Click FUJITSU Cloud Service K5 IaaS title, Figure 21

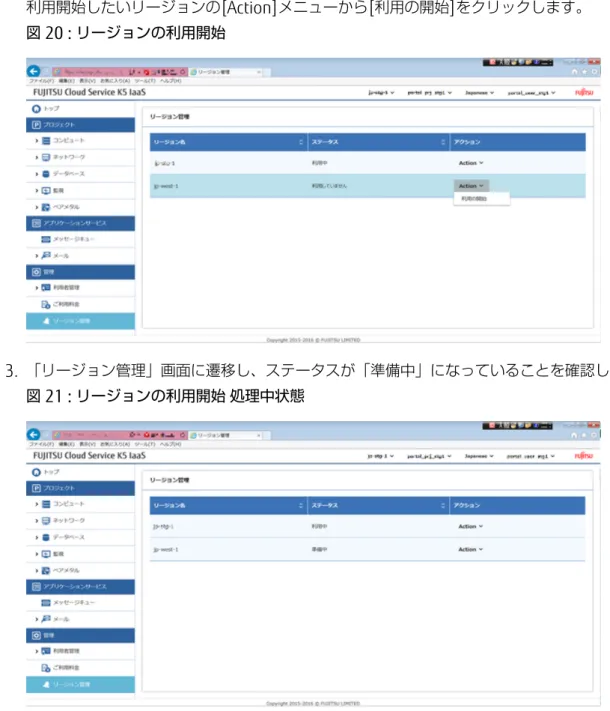pos(89,455)
